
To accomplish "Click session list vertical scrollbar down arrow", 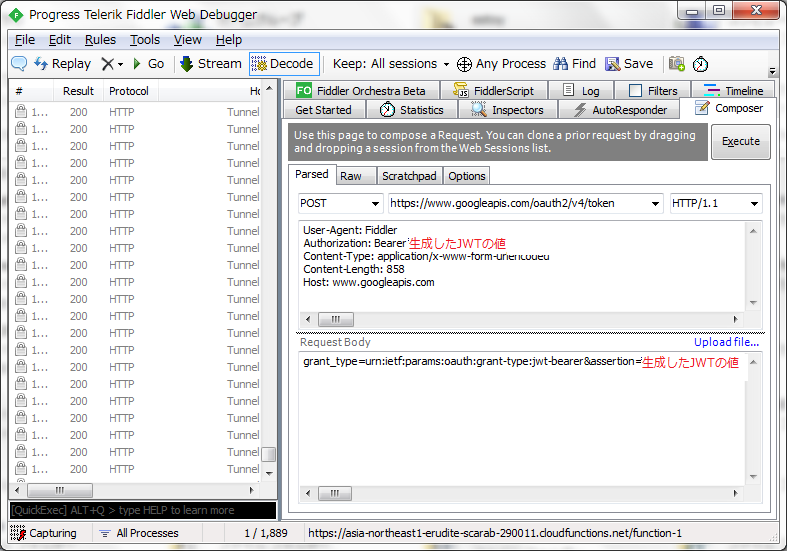I will pyautogui.click(x=269, y=473).
